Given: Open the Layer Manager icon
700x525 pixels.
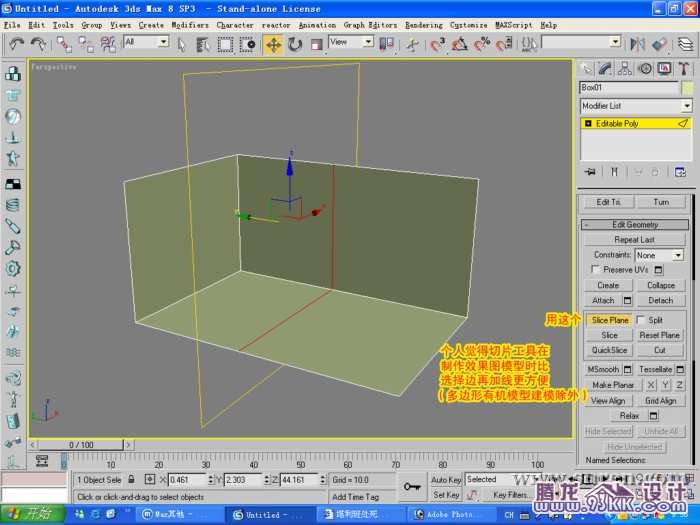Looking at the screenshot, I should [685, 44].
